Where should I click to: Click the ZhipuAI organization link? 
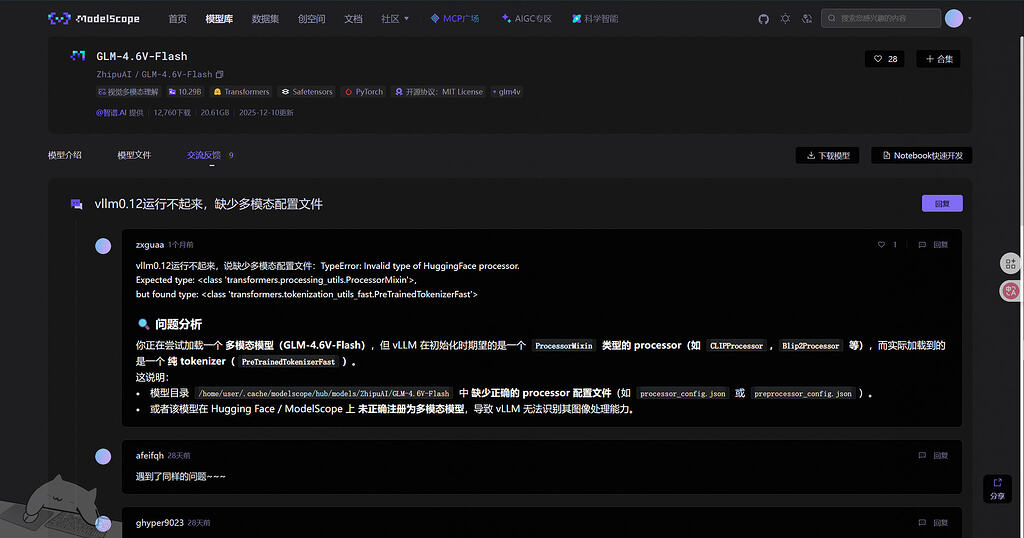click(x=114, y=74)
